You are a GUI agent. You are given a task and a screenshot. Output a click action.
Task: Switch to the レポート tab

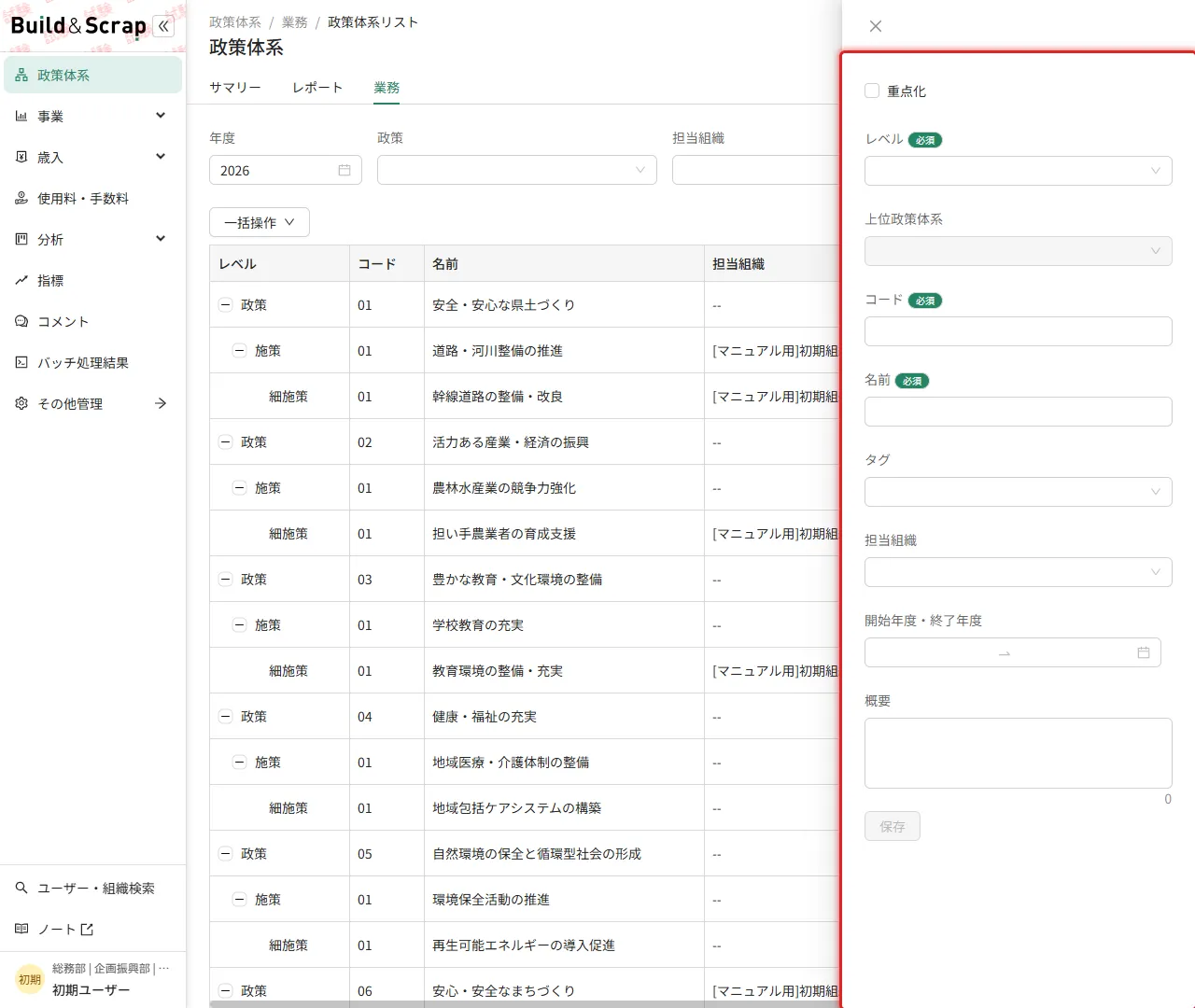click(x=317, y=88)
